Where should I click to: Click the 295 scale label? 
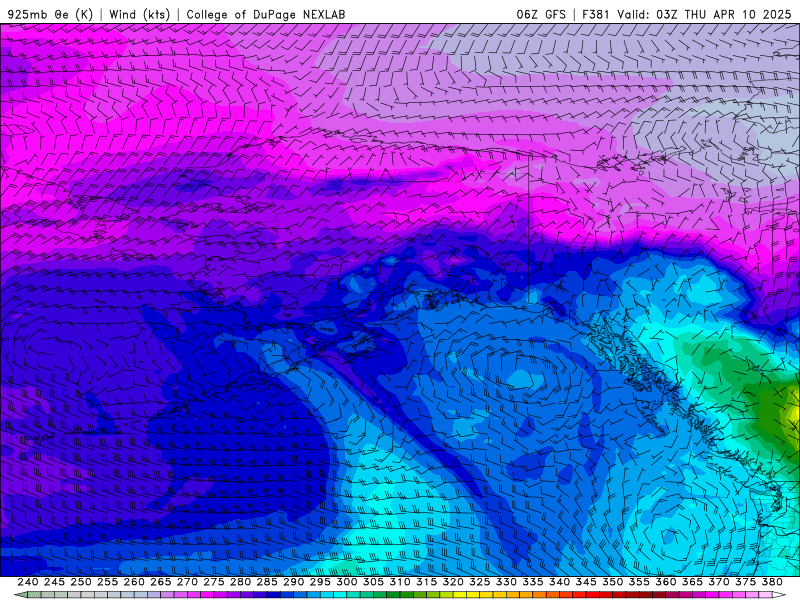320,582
